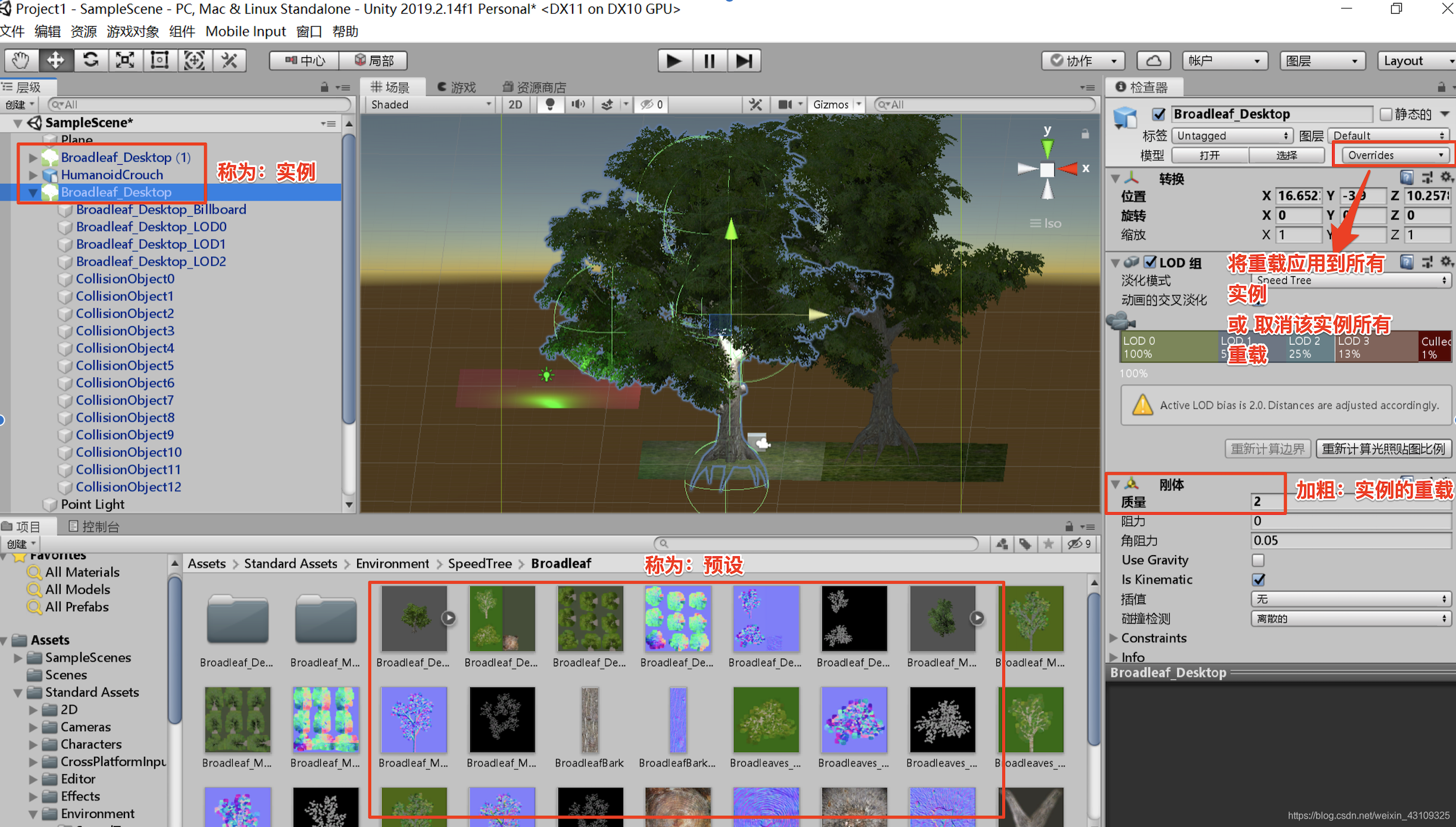Click the 选择 model button
Viewport: 1456px width, 827px height.
(1286, 155)
